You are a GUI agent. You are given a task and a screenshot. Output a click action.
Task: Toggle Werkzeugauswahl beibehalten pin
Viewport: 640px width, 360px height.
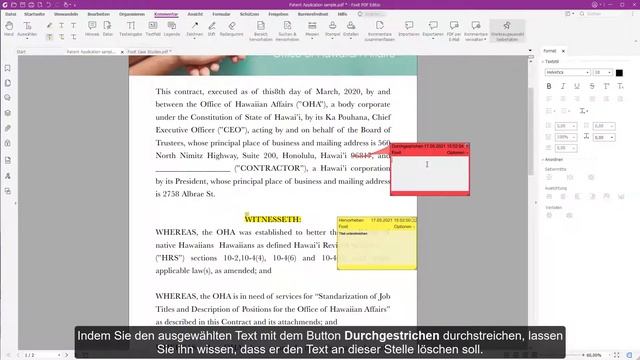[507, 31]
